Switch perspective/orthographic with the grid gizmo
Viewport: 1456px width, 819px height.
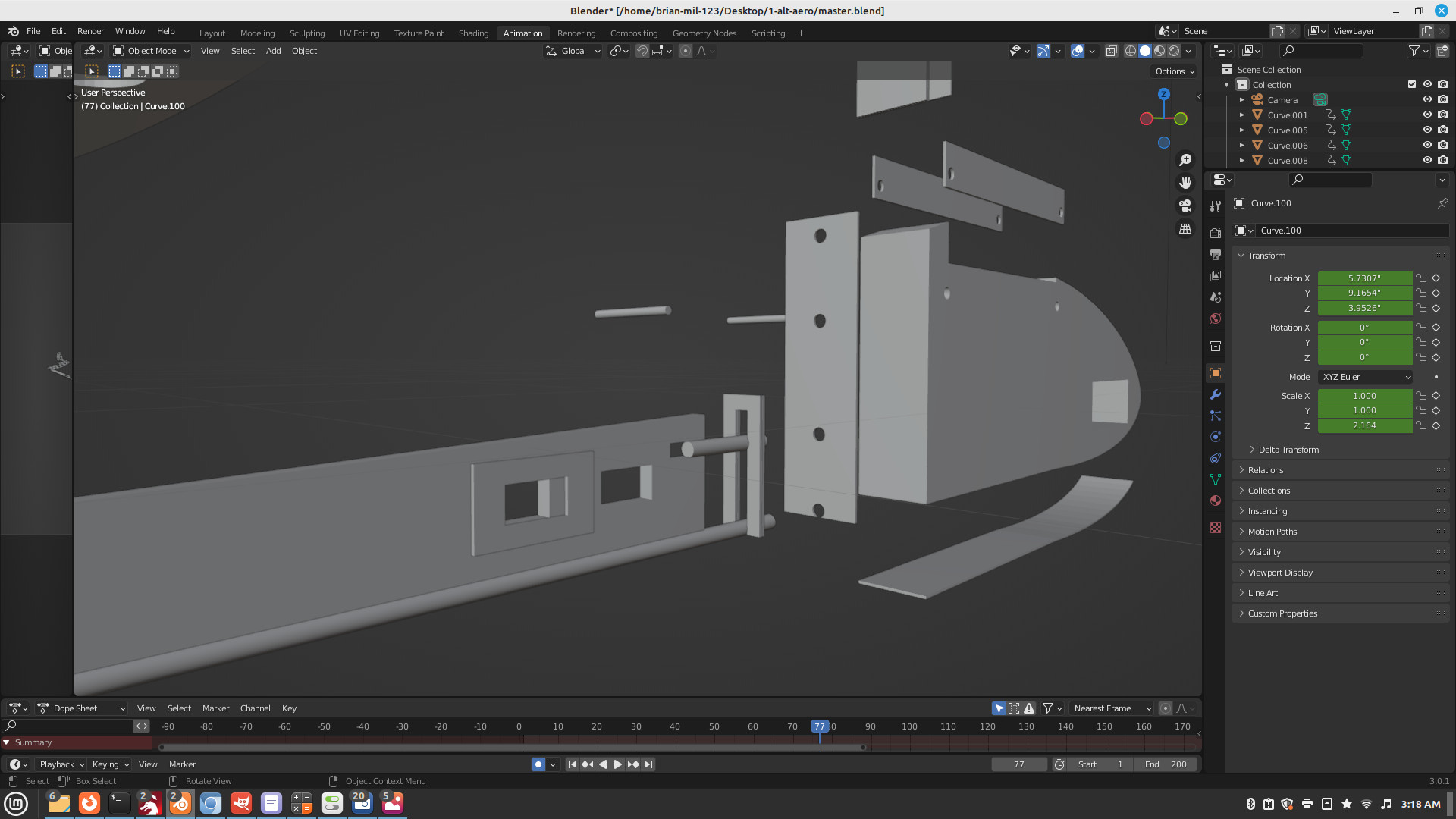[x=1185, y=228]
